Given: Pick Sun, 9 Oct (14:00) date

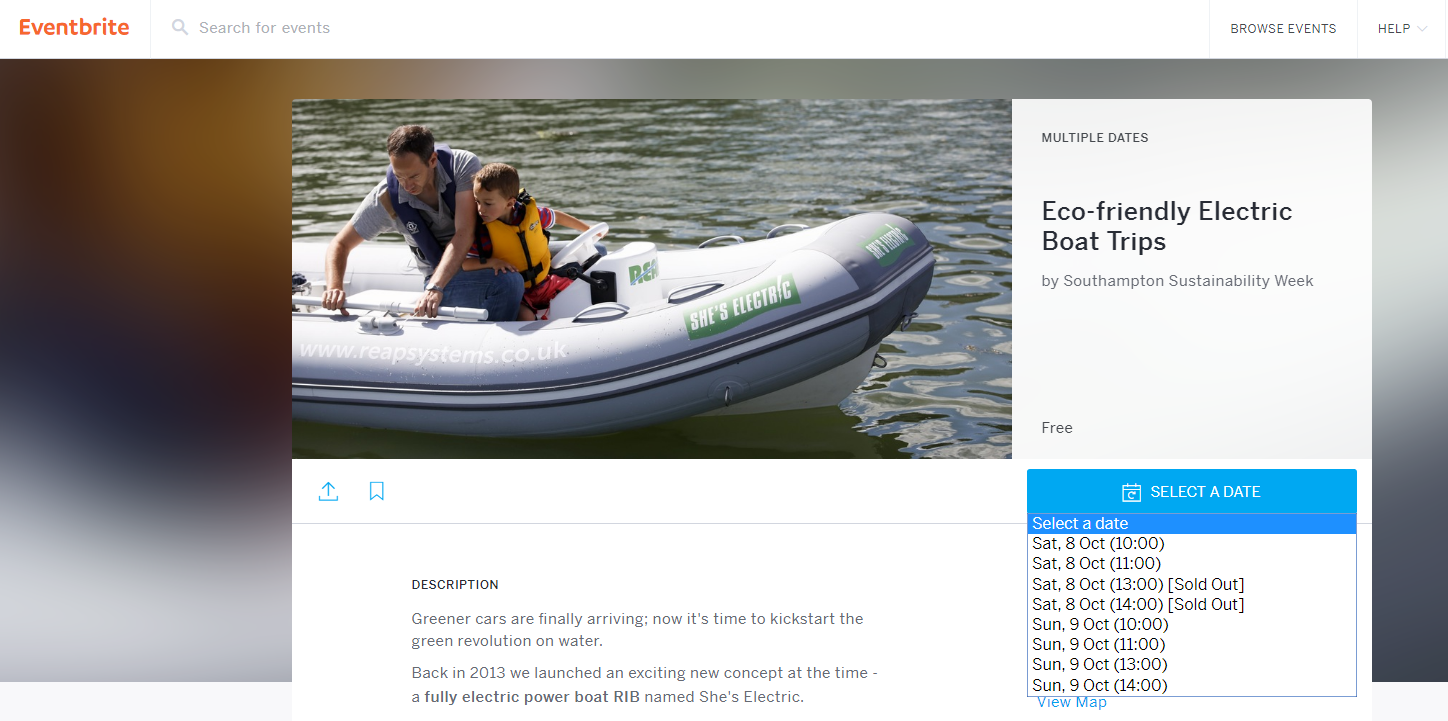Looking at the screenshot, I should 1192,685.
